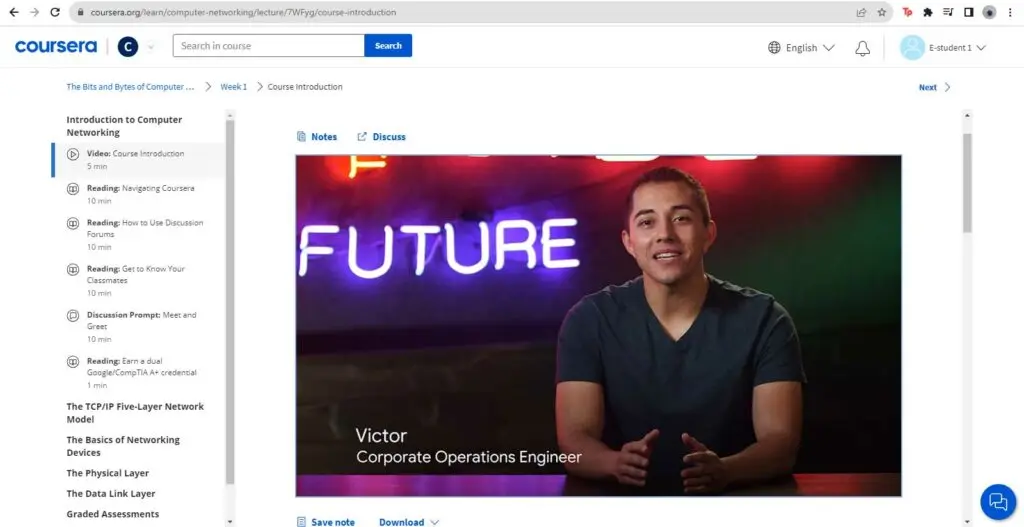Expand The Data Link Layer section
This screenshot has height=527, width=1024.
[x=111, y=494]
